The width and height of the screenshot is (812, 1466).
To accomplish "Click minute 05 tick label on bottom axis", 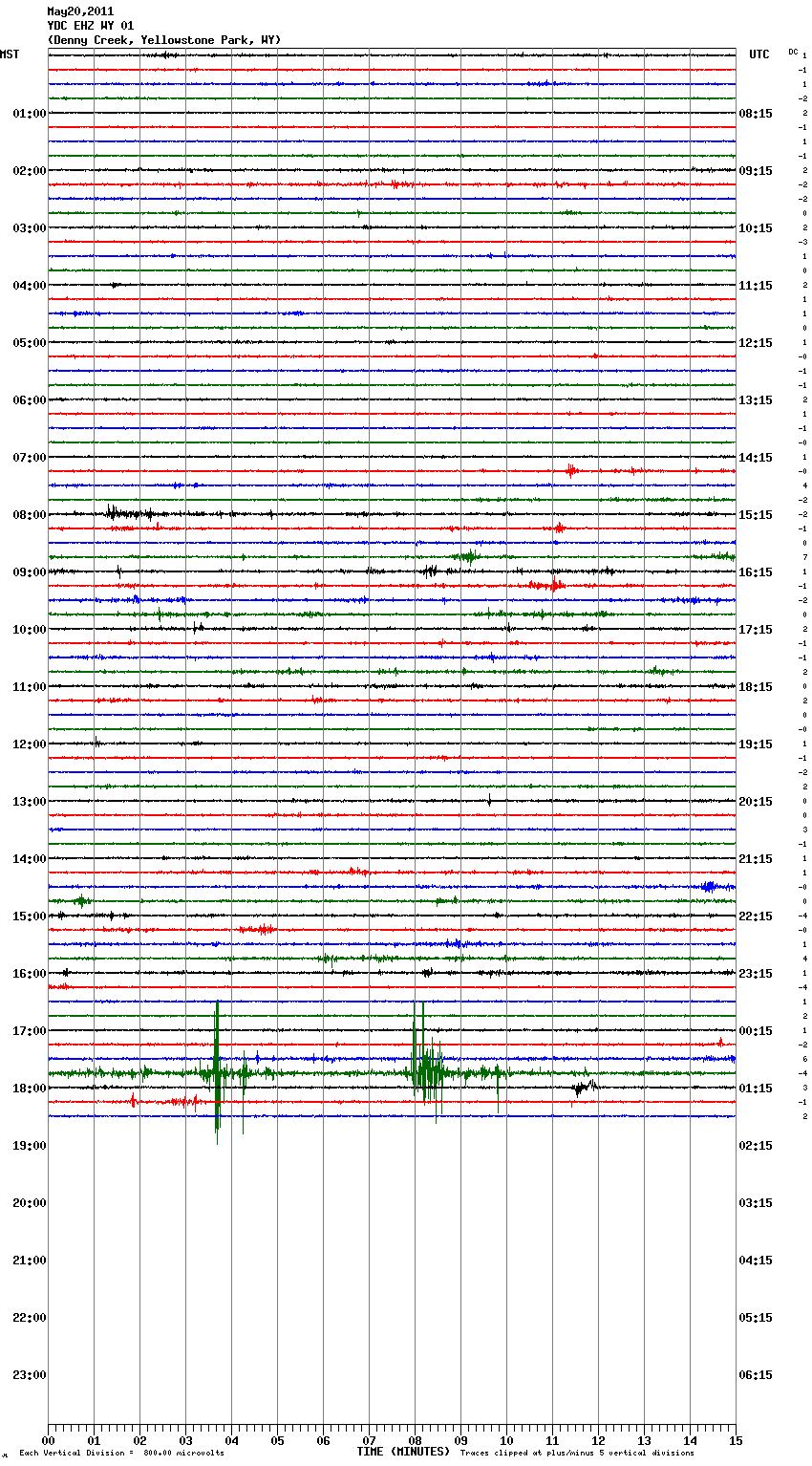I will (277, 1440).
